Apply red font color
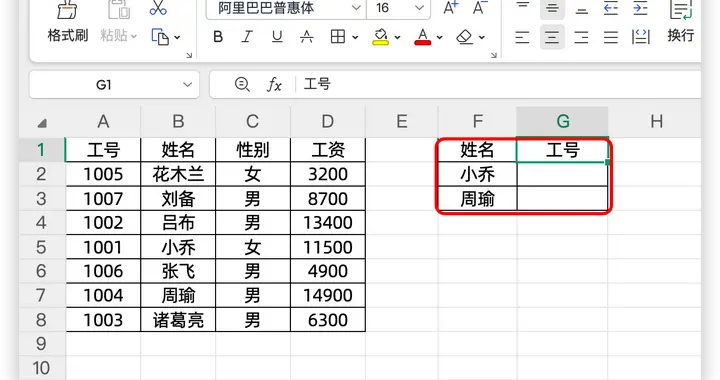This screenshot has width=720, height=380. click(x=422, y=37)
